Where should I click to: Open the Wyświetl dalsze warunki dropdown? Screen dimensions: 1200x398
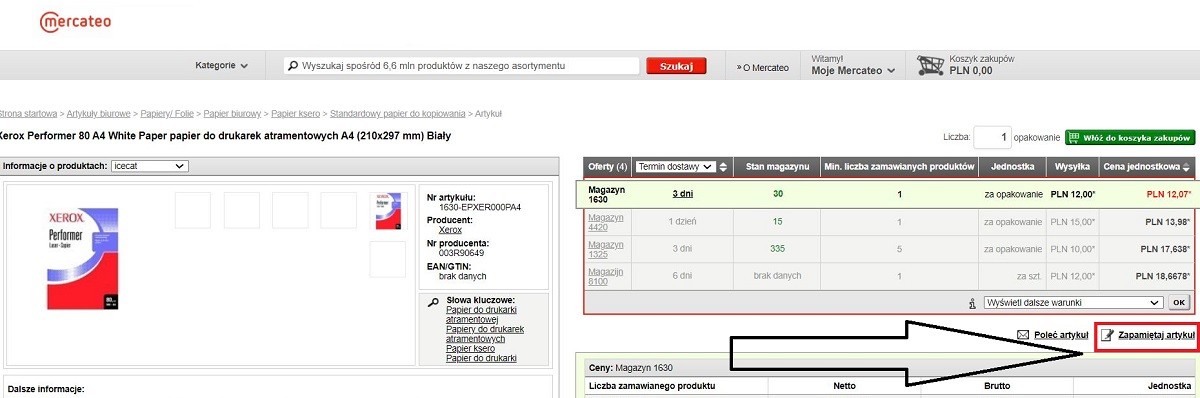[x=1074, y=302]
